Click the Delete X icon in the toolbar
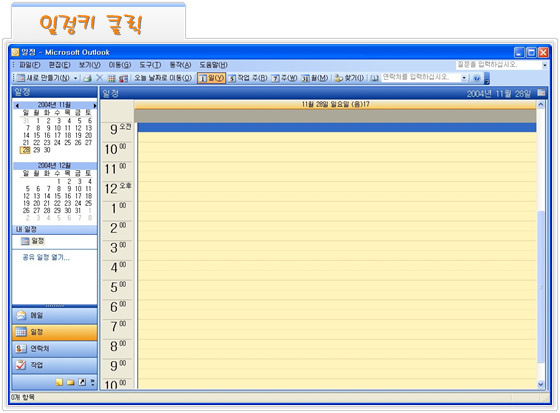The image size is (560, 413). [x=100, y=78]
